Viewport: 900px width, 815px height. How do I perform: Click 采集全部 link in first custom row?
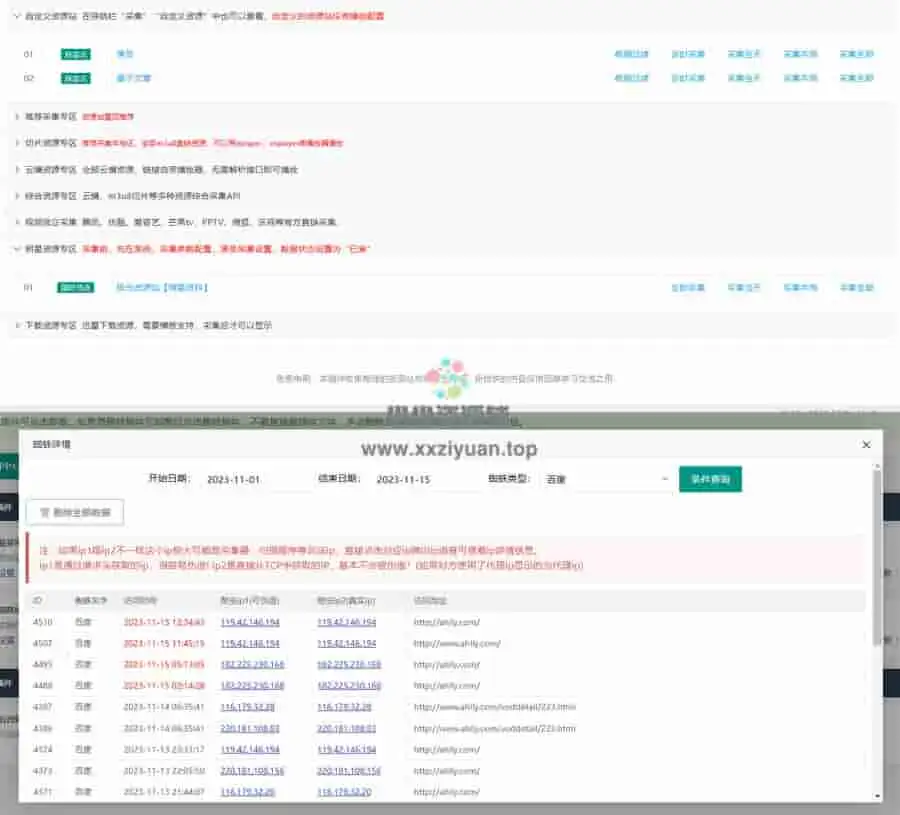[856, 54]
